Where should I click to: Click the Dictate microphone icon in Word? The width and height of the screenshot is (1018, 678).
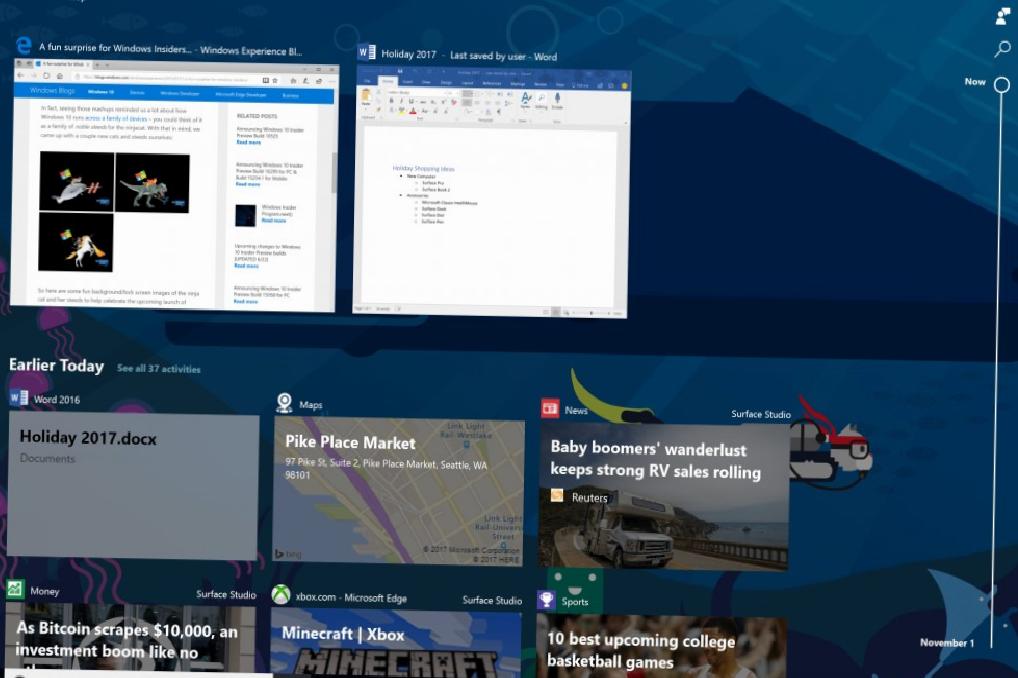coord(557,99)
